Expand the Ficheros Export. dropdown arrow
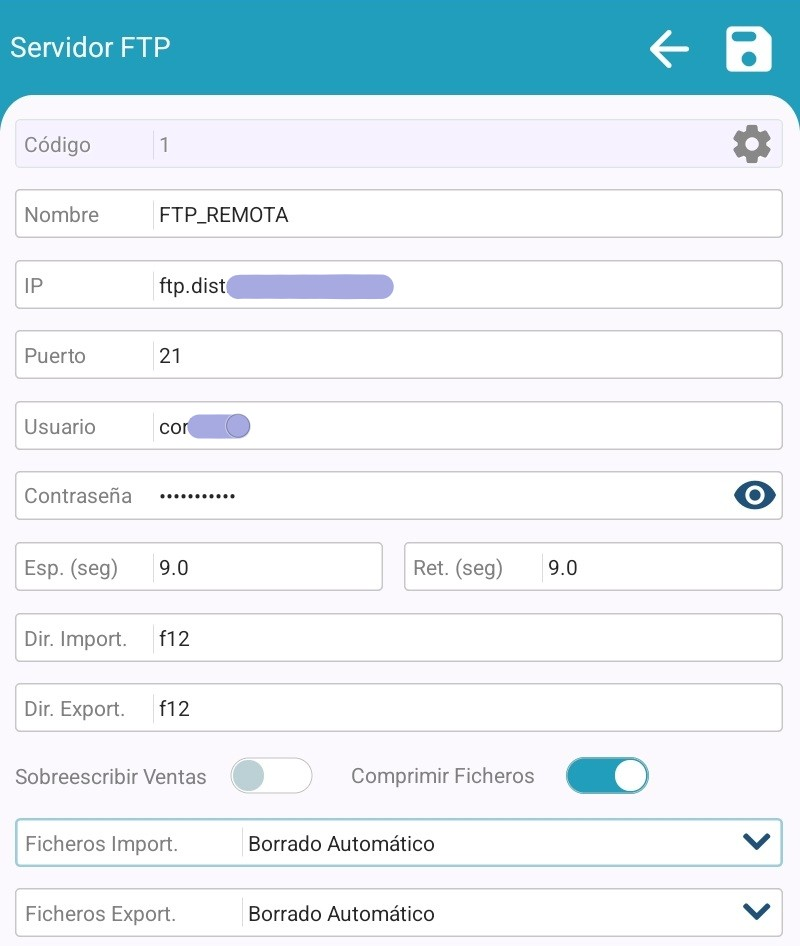The width and height of the screenshot is (800, 946). click(756, 912)
